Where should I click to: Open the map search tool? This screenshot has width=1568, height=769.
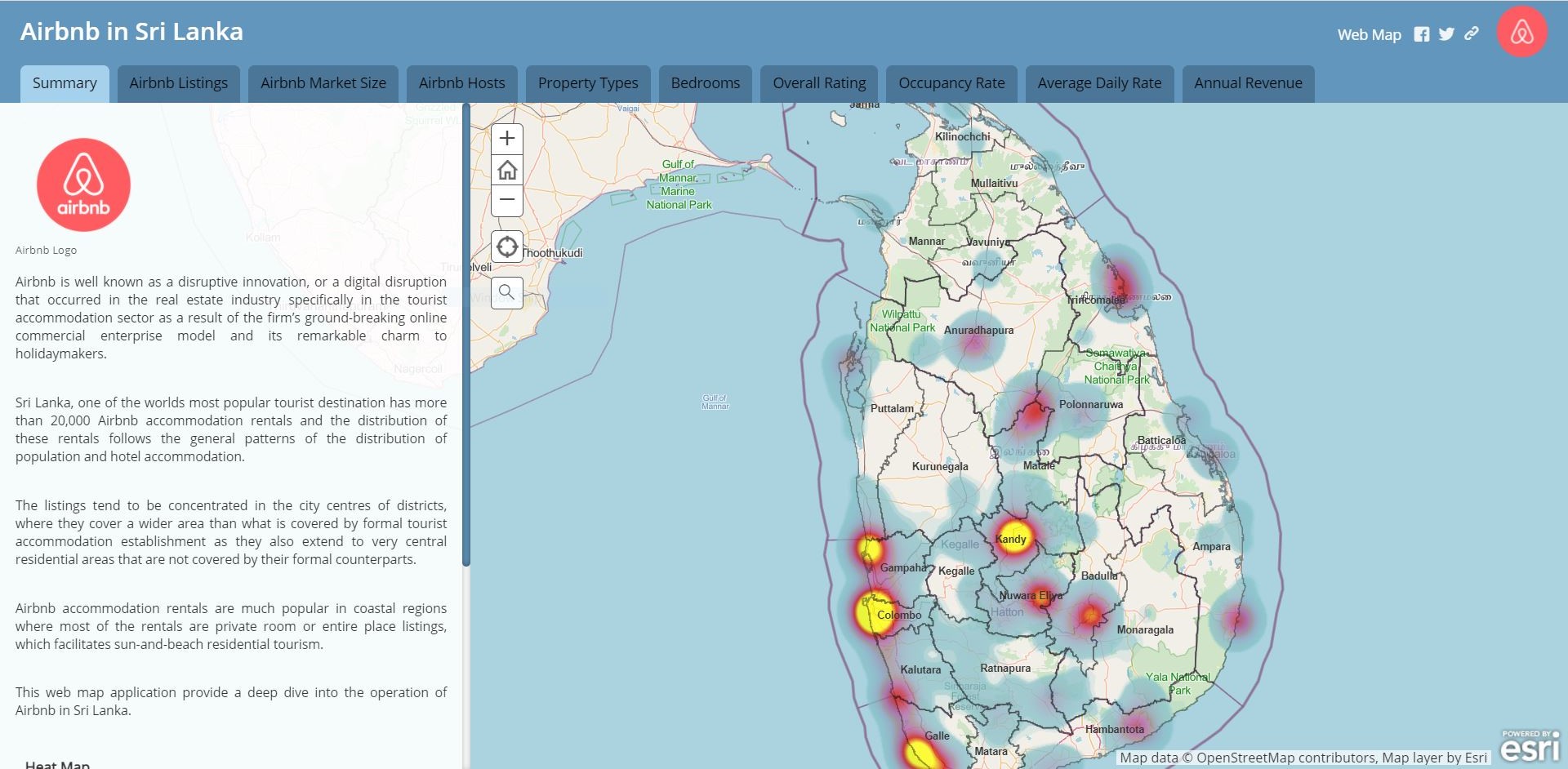[507, 292]
